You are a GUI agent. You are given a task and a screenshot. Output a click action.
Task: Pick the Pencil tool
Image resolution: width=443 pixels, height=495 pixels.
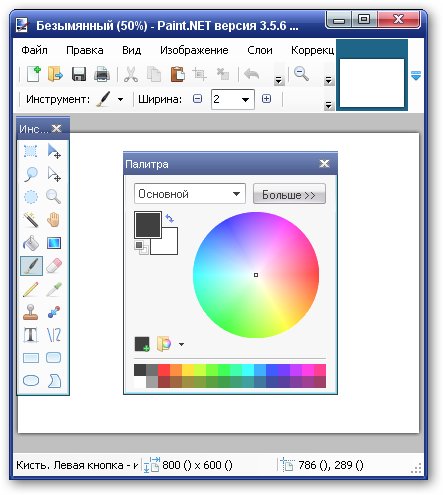31,289
